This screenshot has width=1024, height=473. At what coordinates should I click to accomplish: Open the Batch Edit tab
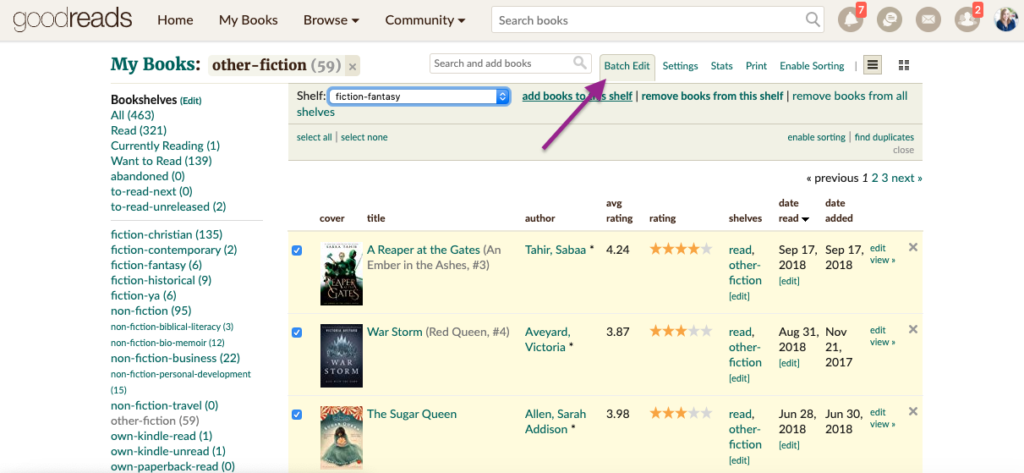[627, 66]
